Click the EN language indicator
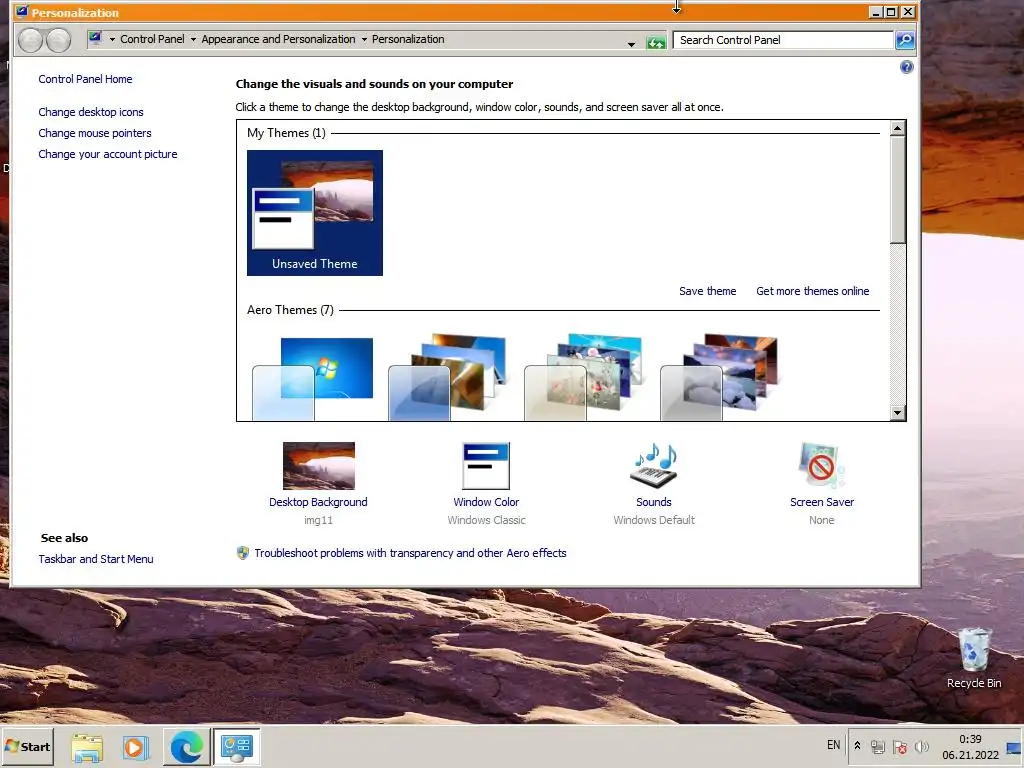 coord(833,745)
